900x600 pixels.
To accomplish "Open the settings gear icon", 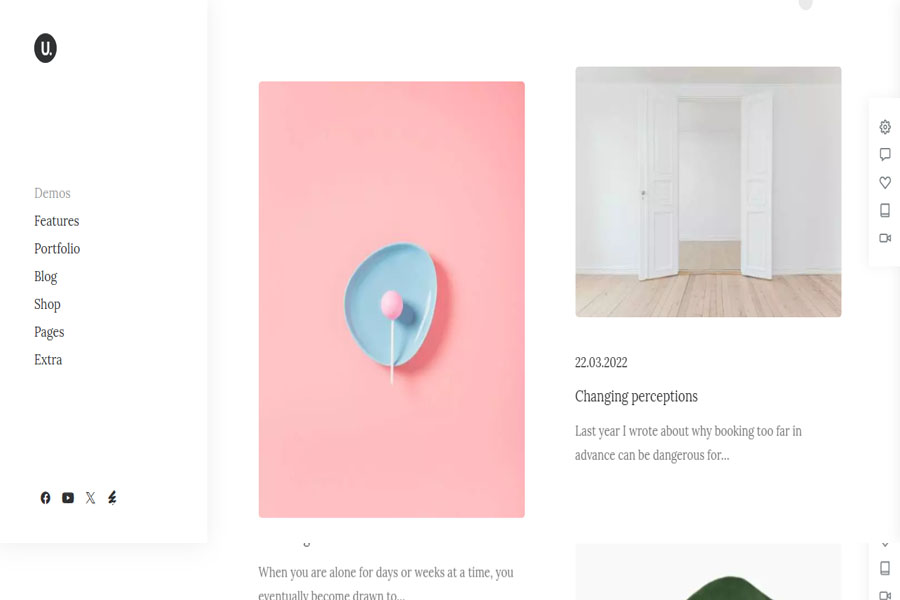I will 885,127.
